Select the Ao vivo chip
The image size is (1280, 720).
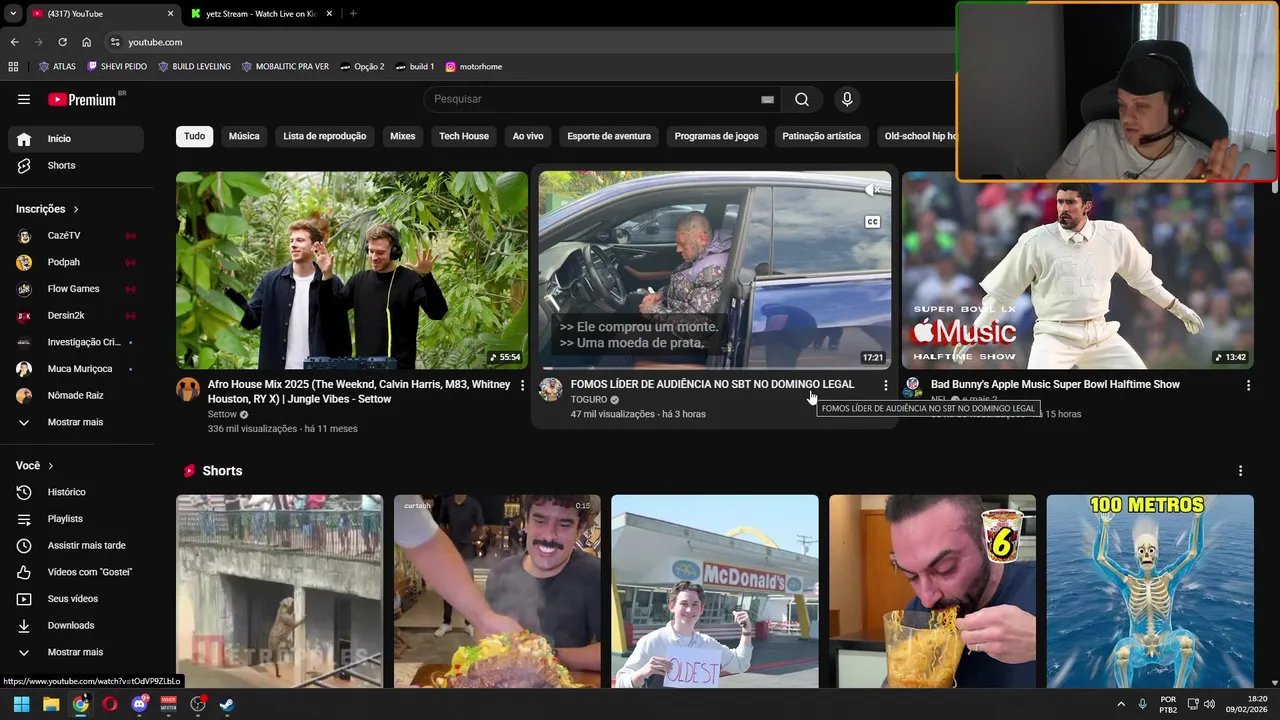528,136
